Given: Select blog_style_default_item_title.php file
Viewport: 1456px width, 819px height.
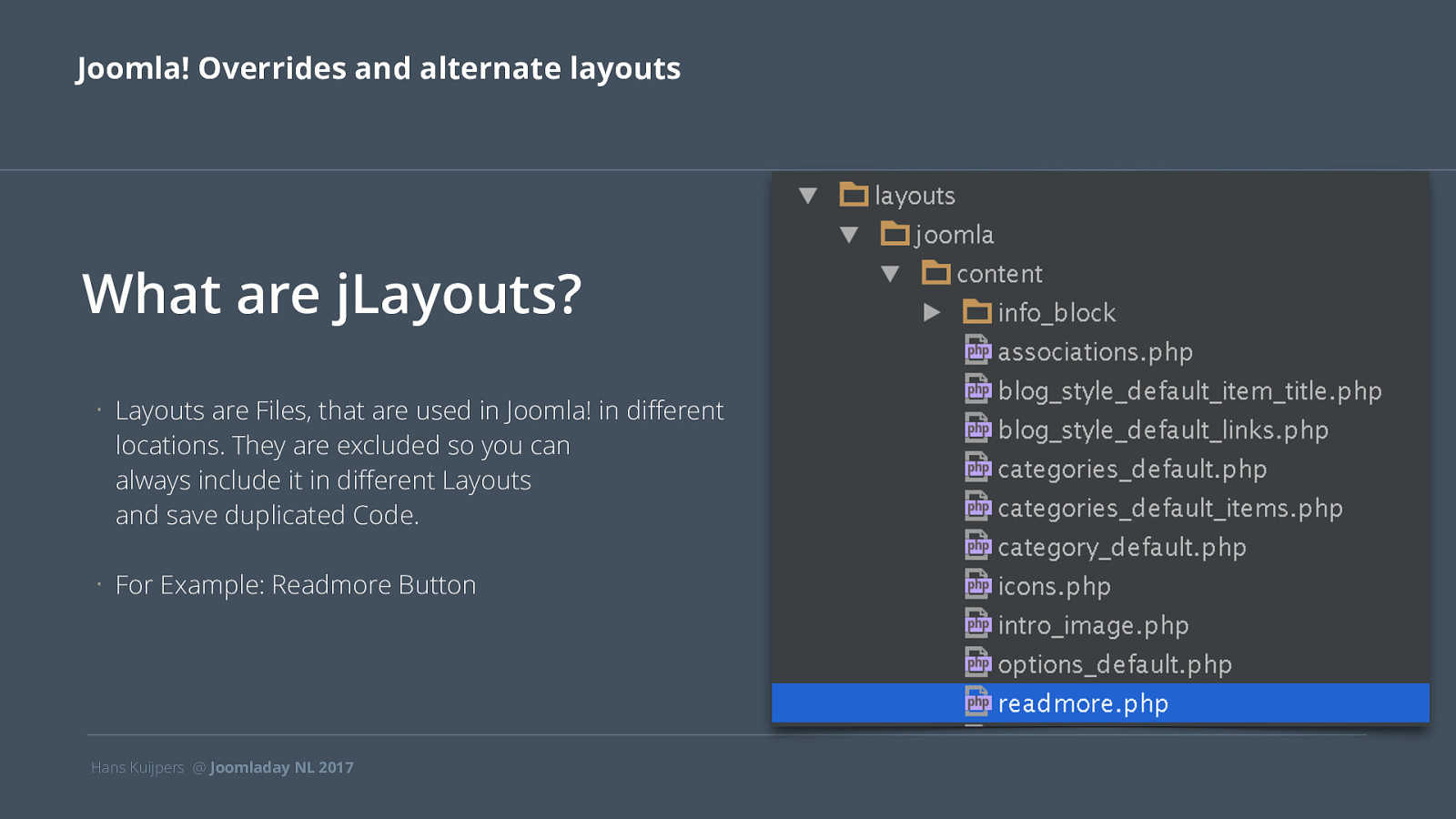Looking at the screenshot, I should point(1190,391).
